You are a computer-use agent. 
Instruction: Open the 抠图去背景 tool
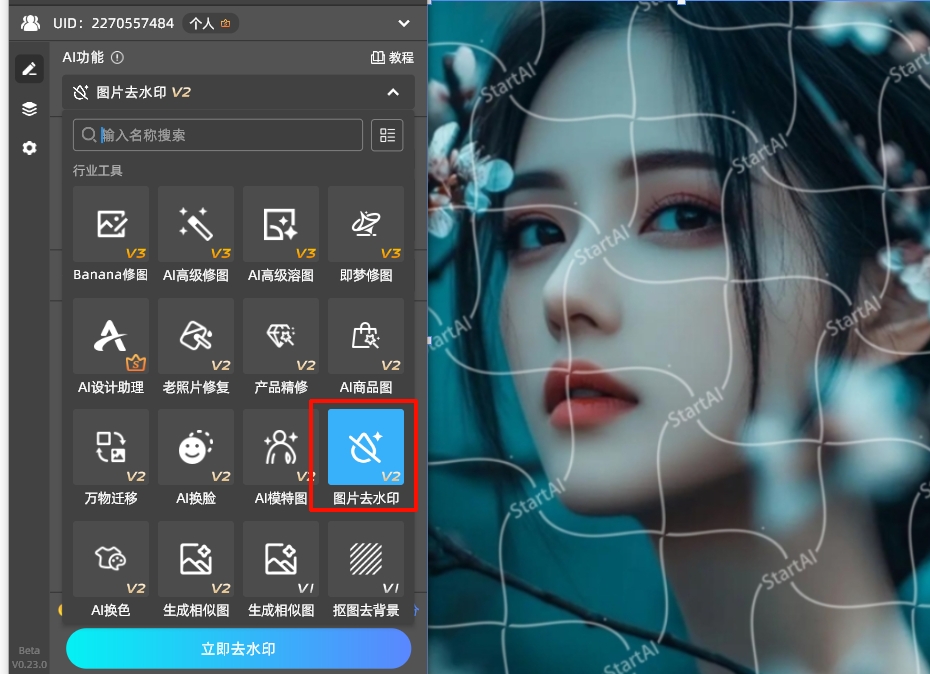pyautogui.click(x=366, y=560)
